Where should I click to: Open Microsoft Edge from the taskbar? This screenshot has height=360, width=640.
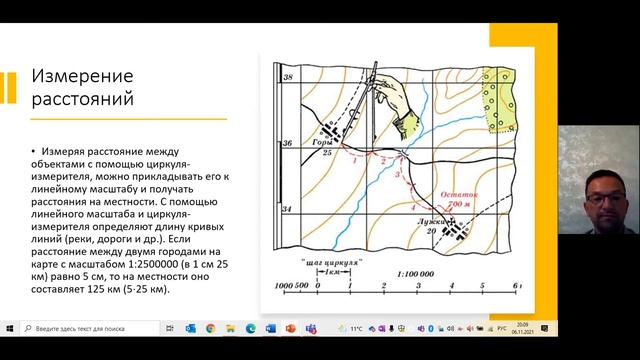point(250,328)
